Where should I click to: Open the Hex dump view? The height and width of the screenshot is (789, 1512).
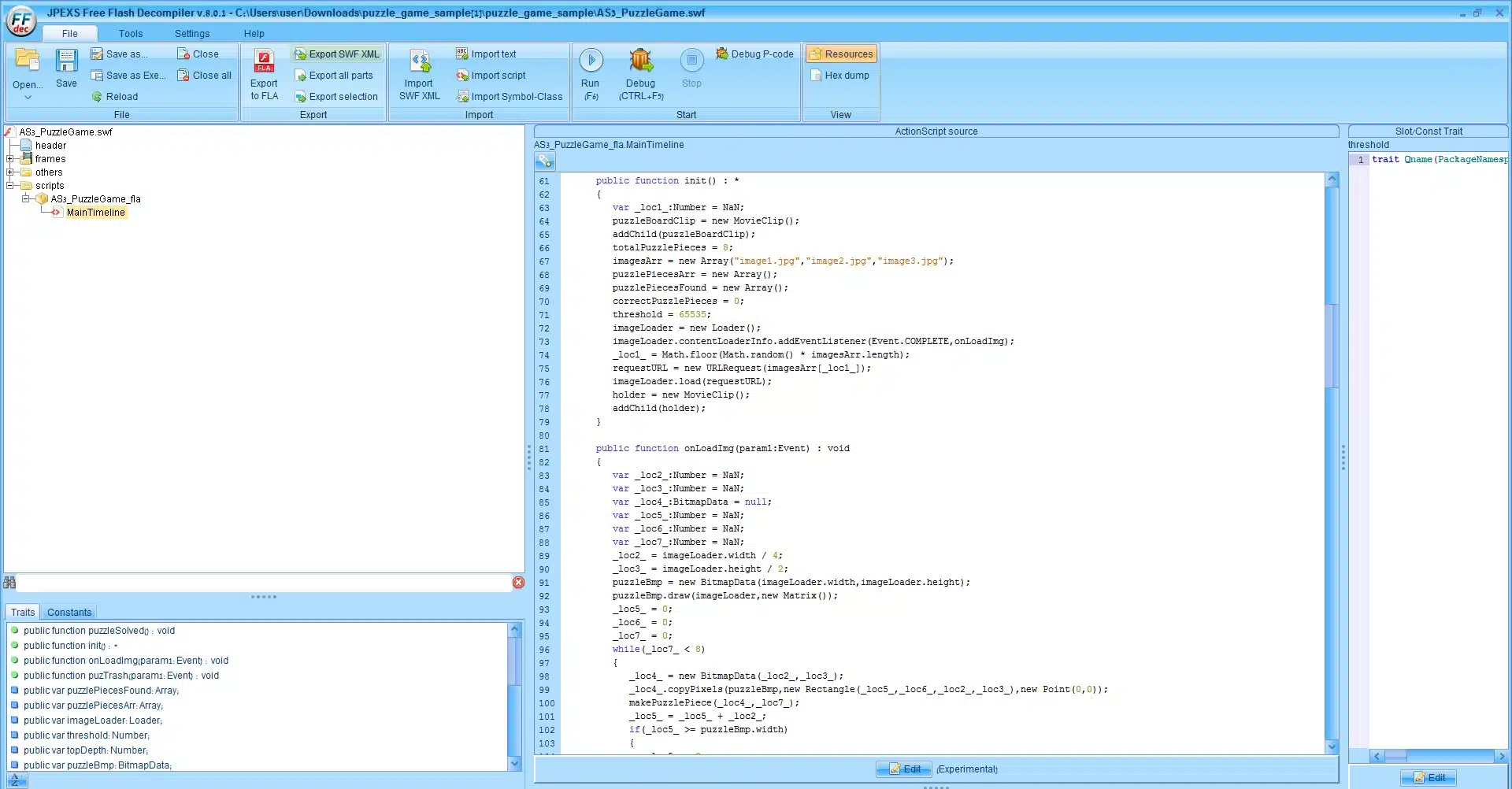coord(840,76)
